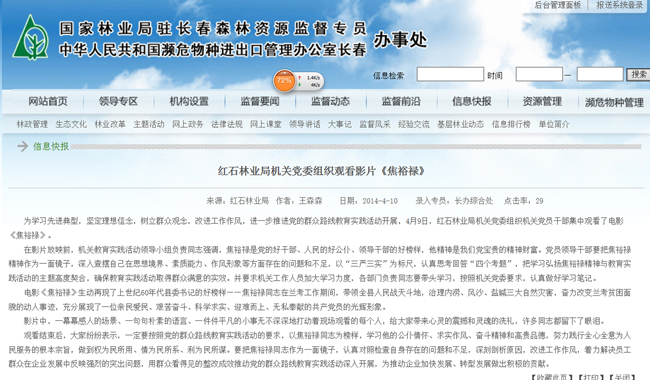The height and width of the screenshot is (380, 650).
Task: Select 基层林业动态 submenu link
Action: (461, 124)
